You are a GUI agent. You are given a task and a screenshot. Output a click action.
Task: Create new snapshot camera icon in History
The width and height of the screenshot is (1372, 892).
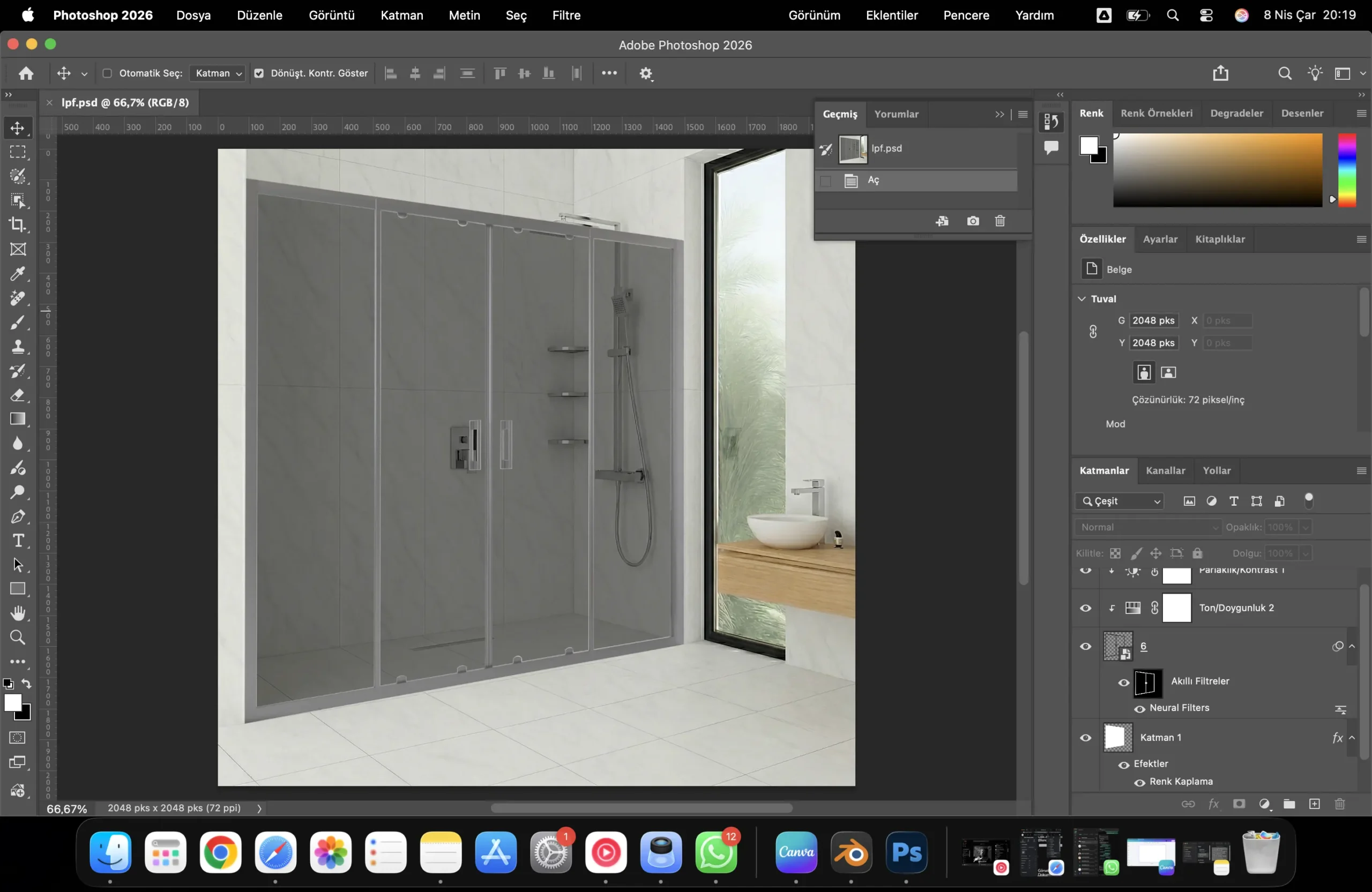point(973,221)
